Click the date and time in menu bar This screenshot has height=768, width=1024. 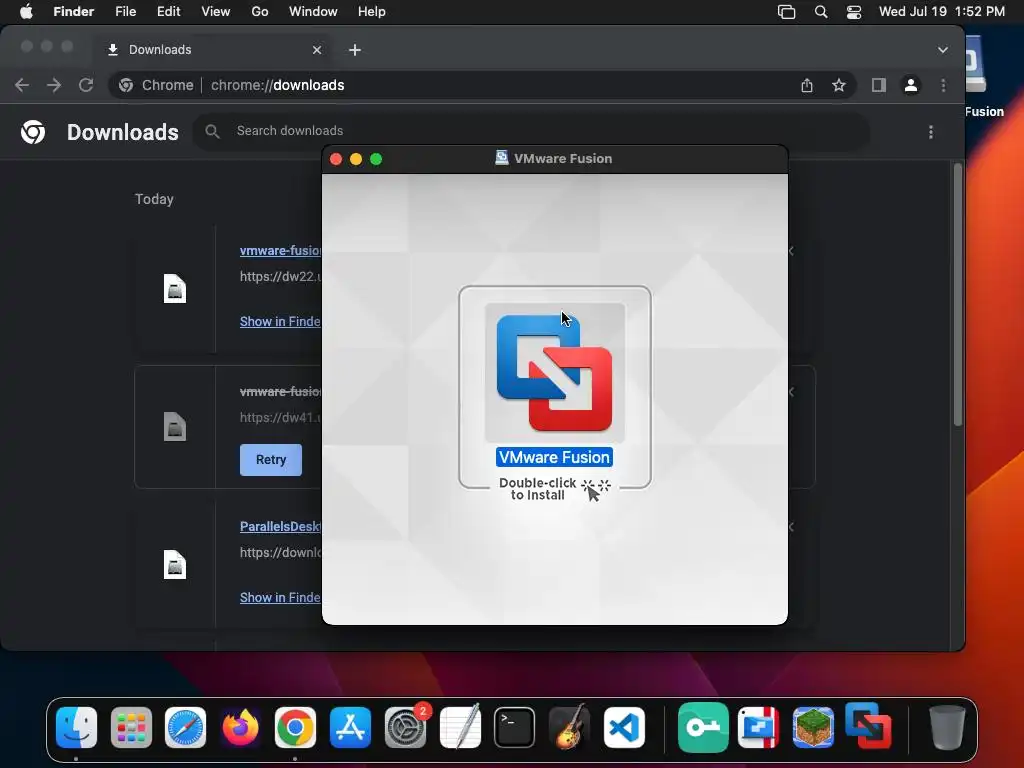tap(941, 12)
